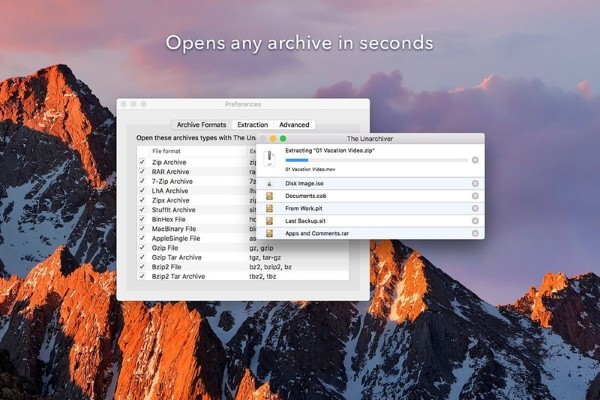
Task: Remove Documents.cab from the queue
Action: tap(475, 196)
